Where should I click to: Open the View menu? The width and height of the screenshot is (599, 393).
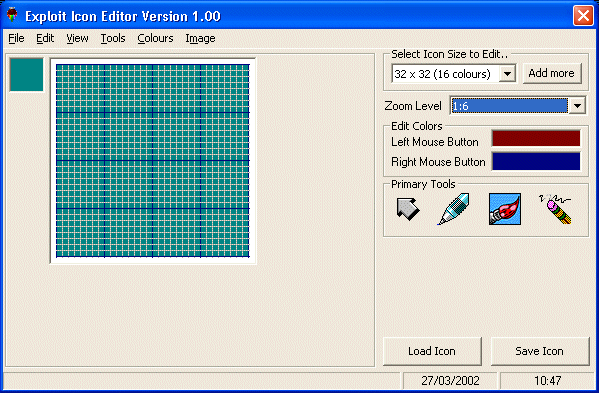(x=77, y=38)
